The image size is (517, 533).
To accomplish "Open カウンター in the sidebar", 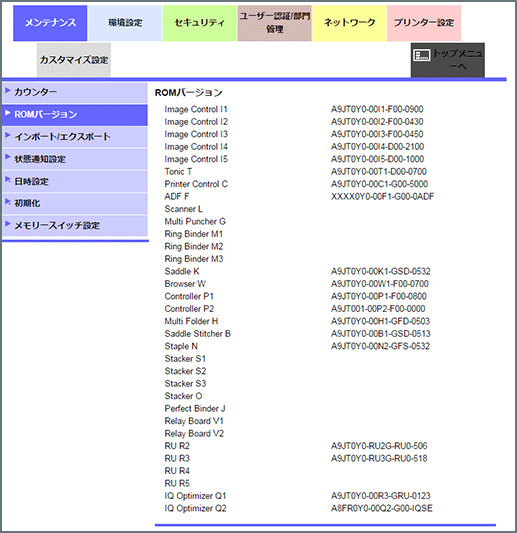I will pos(75,92).
